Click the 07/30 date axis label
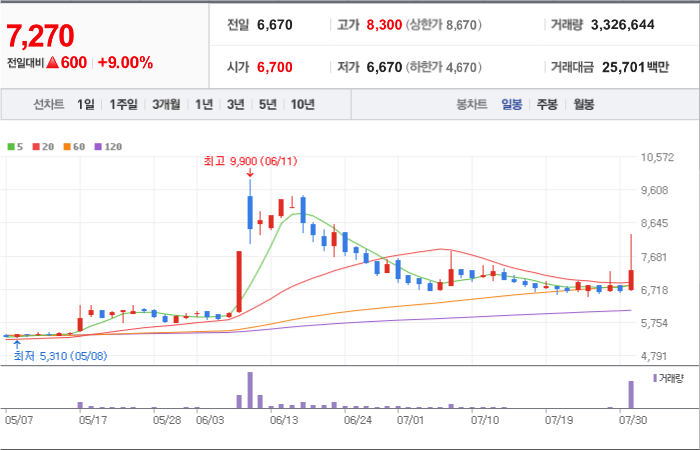This screenshot has width=700, height=450. pyautogui.click(x=633, y=421)
